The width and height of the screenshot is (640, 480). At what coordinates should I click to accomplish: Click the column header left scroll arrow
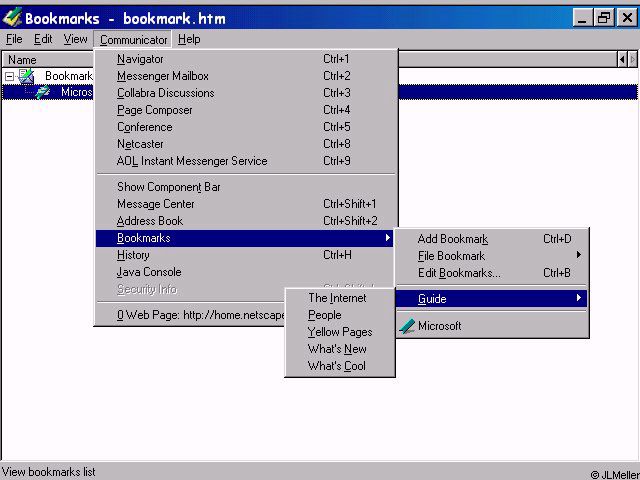pos(622,60)
